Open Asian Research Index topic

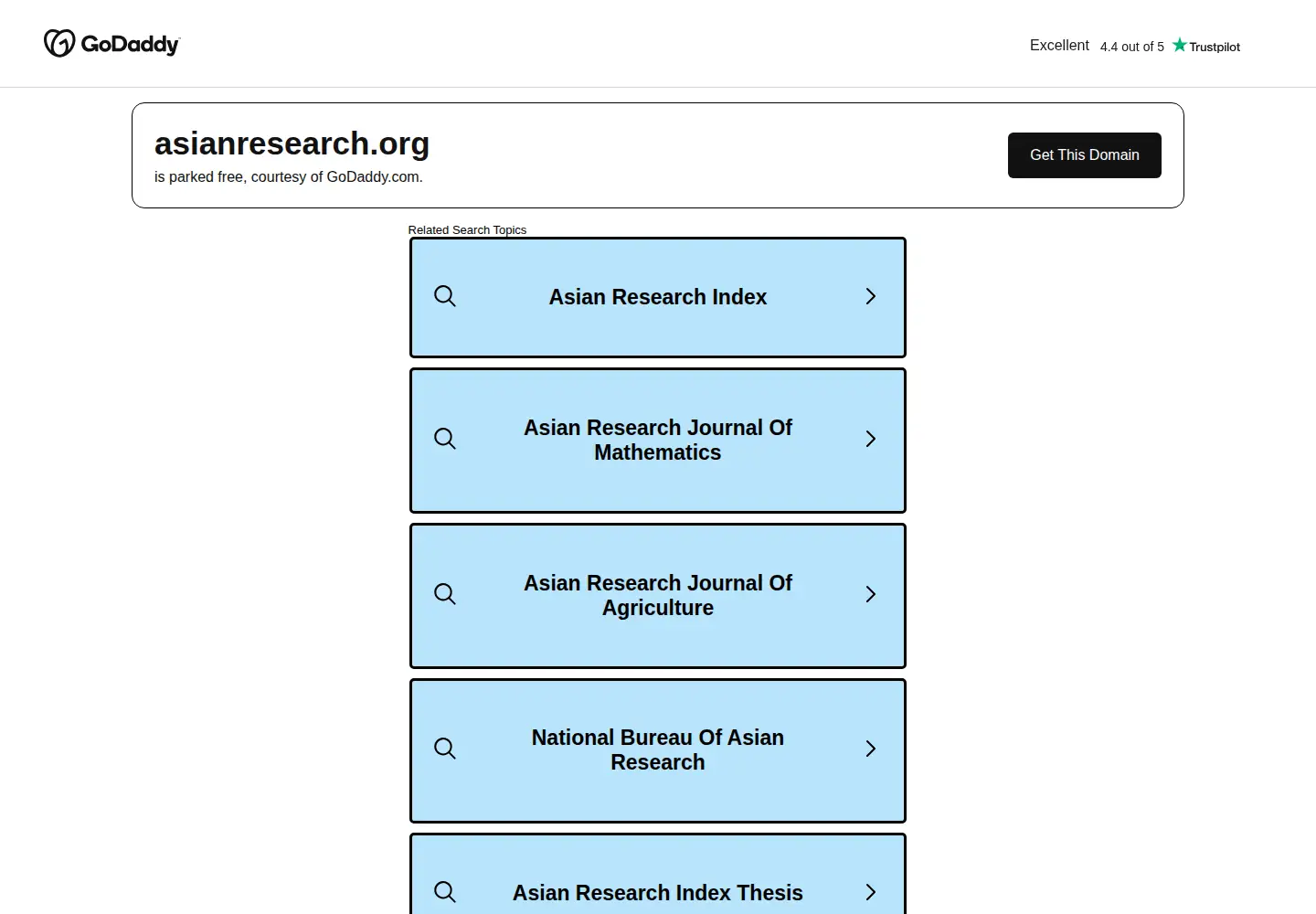[658, 297]
